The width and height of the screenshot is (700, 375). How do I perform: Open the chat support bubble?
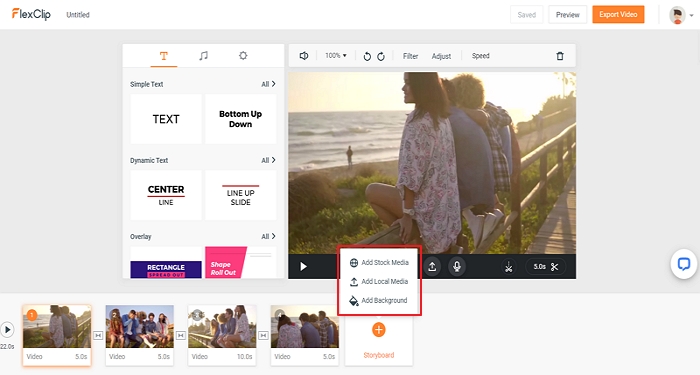click(x=683, y=264)
